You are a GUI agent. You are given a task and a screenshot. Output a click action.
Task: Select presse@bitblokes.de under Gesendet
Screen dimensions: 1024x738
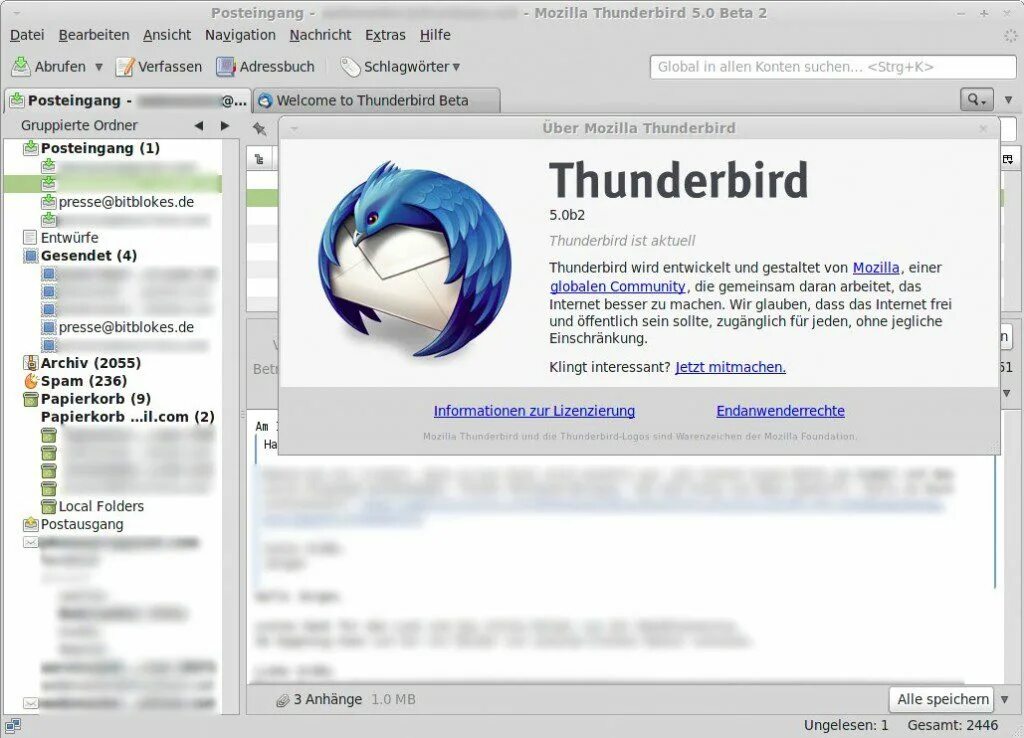tap(126, 327)
